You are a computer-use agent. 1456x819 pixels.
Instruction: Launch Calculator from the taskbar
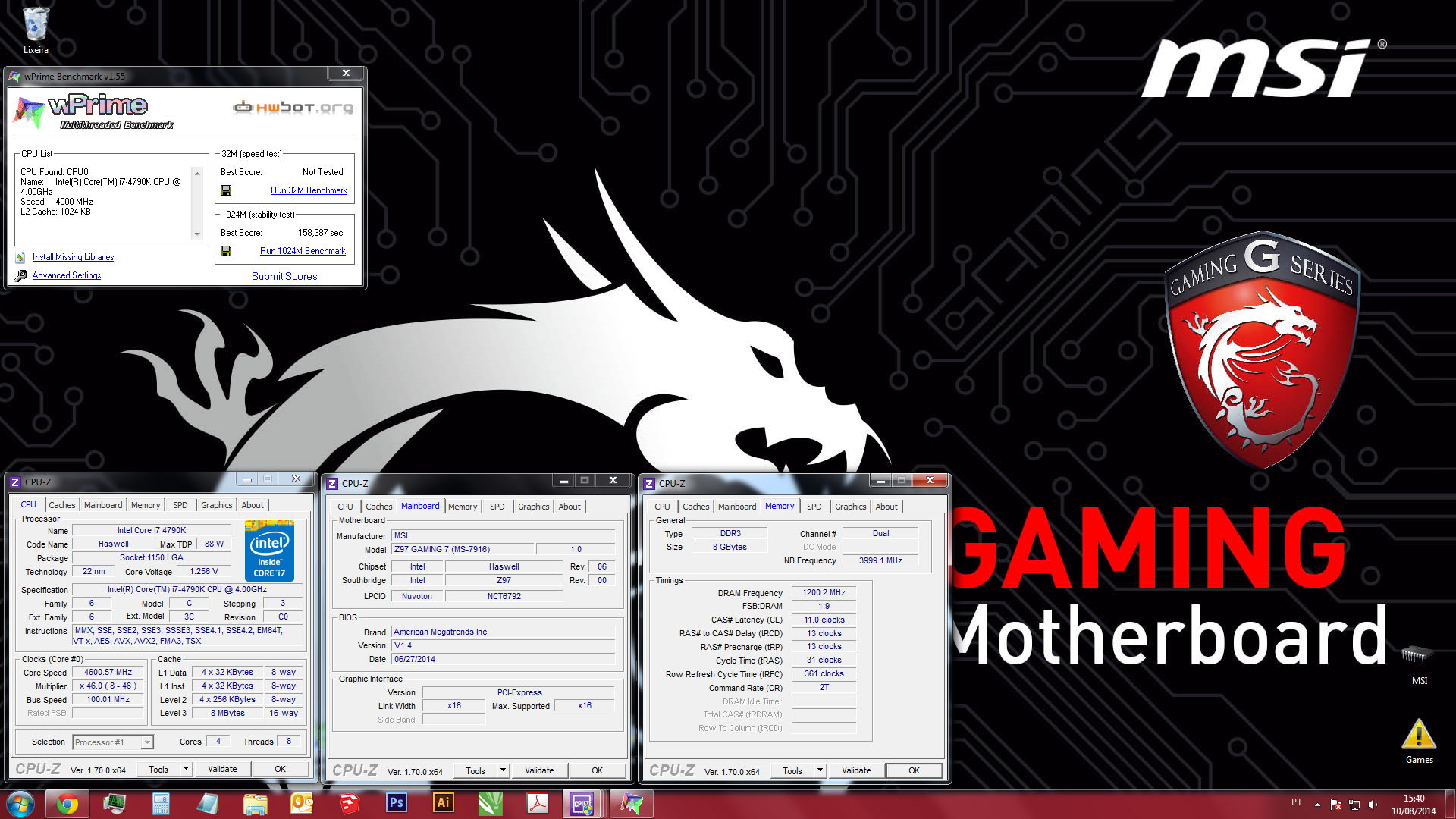pos(161,804)
